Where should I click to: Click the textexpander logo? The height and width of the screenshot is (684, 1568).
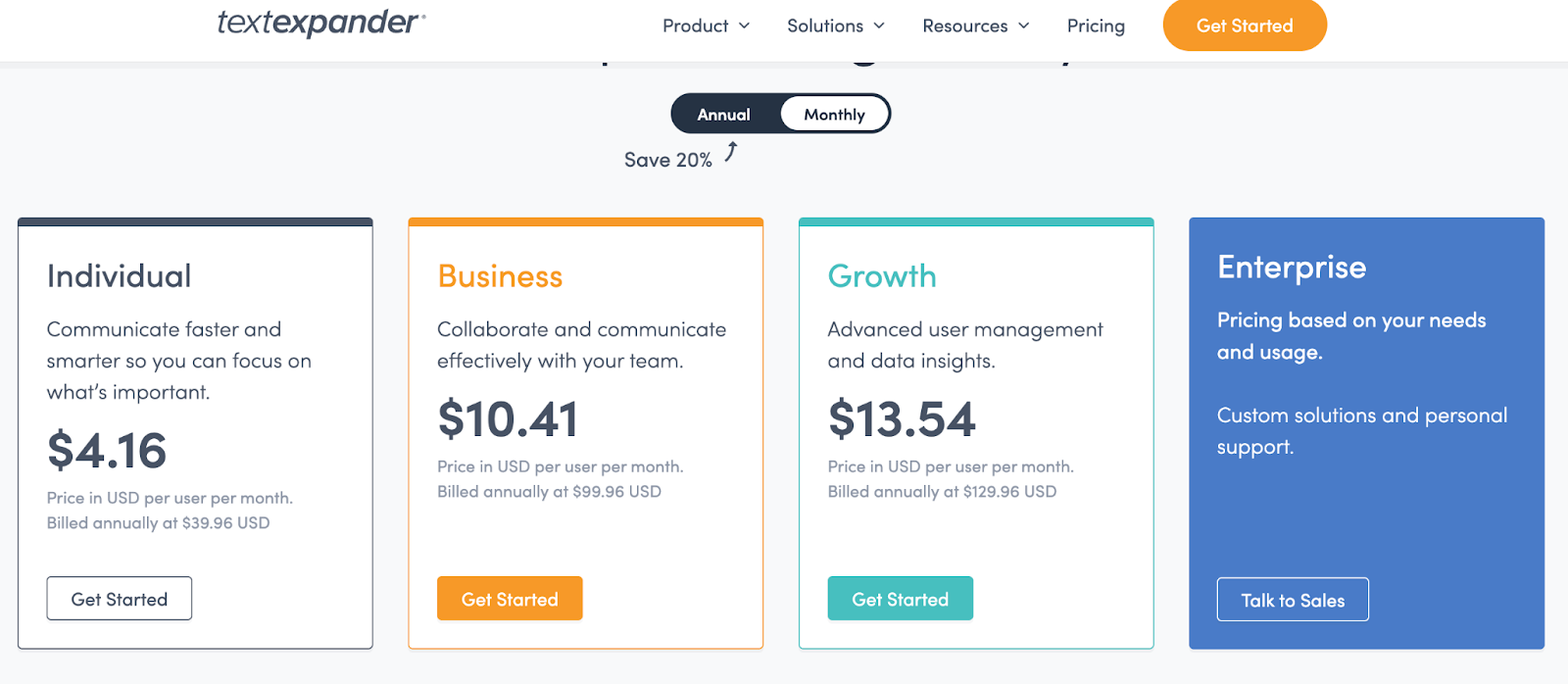(x=321, y=23)
